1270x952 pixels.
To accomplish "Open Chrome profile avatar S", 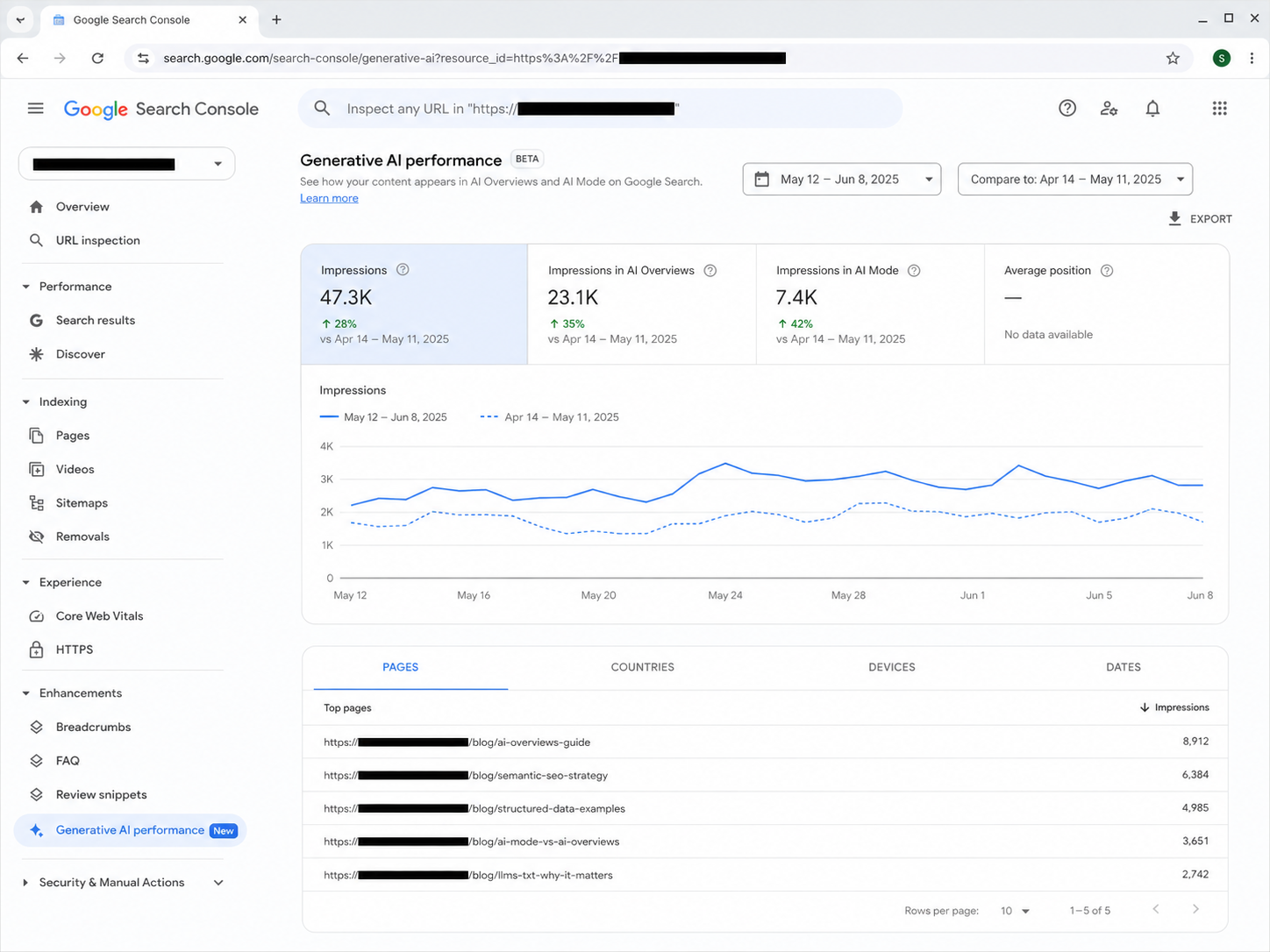I will (1222, 58).
